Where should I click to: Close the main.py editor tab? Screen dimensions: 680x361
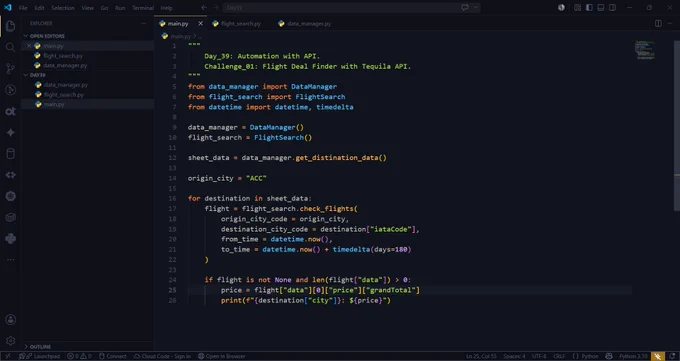(x=200, y=23)
